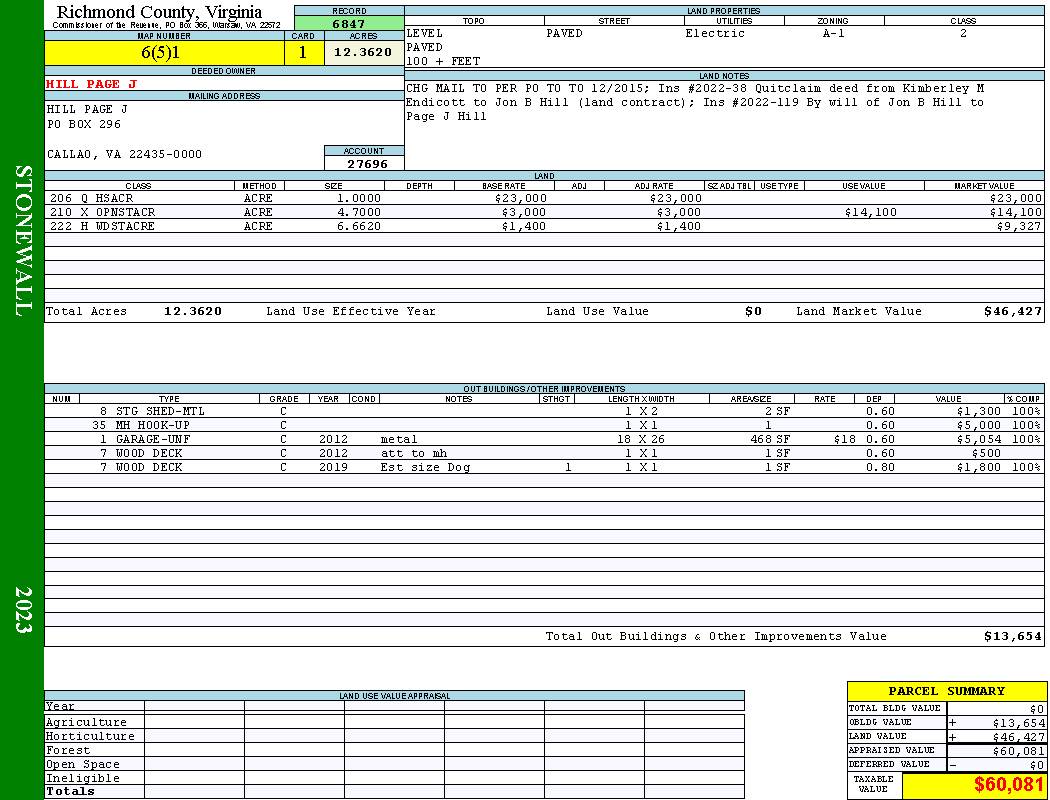Click the topo value LEVEL
The width and height of the screenshot is (1050, 800).
(425, 33)
